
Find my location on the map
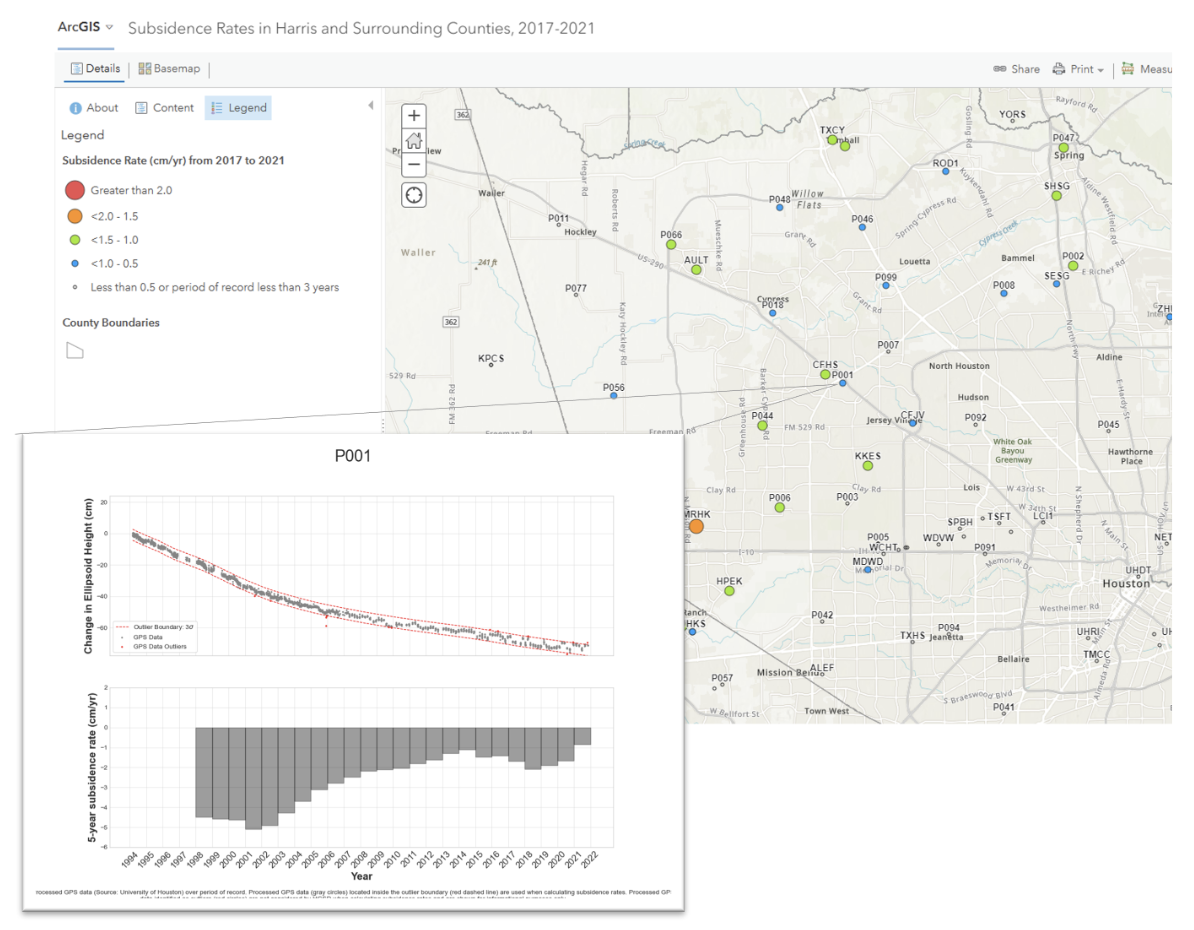click(x=413, y=196)
